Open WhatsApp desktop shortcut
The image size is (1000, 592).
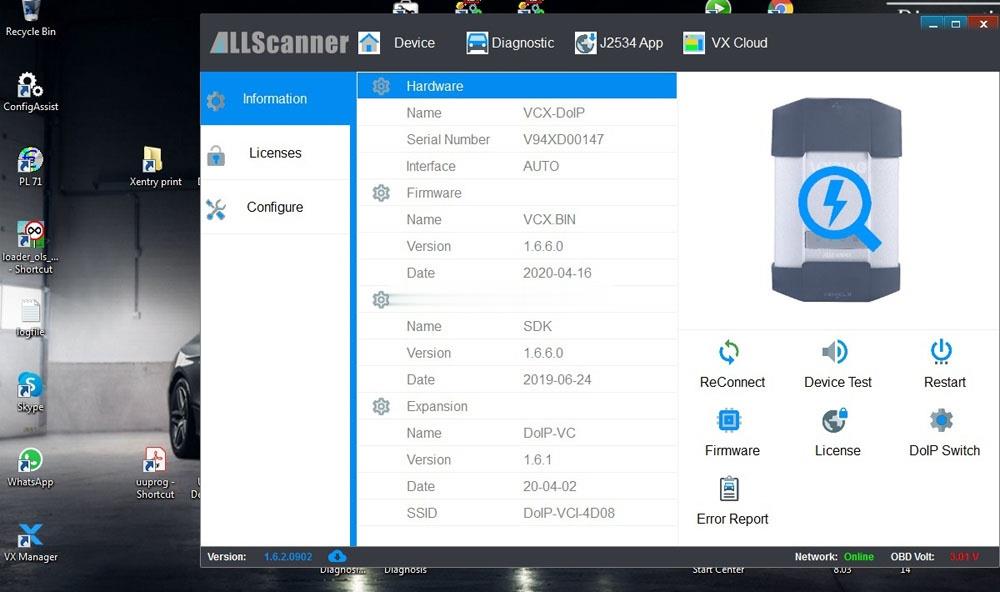(x=30, y=467)
